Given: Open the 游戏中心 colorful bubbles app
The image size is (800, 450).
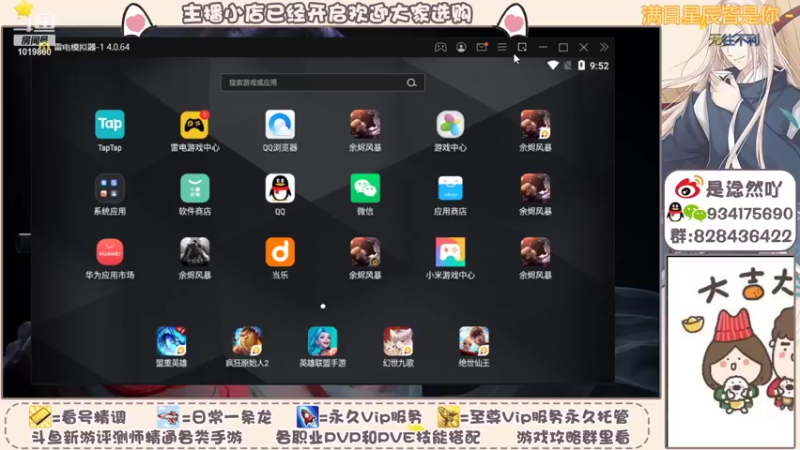Looking at the screenshot, I should point(450,124).
